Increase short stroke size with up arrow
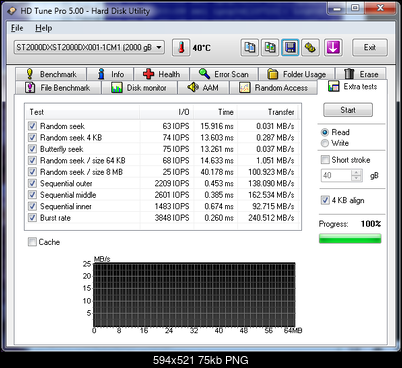This screenshot has width=402, height=368. click(357, 172)
